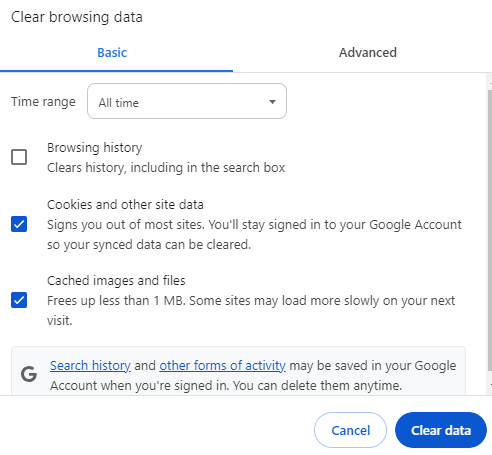Click the Cookies and other site data label
This screenshot has width=492, height=455.
tap(125, 204)
